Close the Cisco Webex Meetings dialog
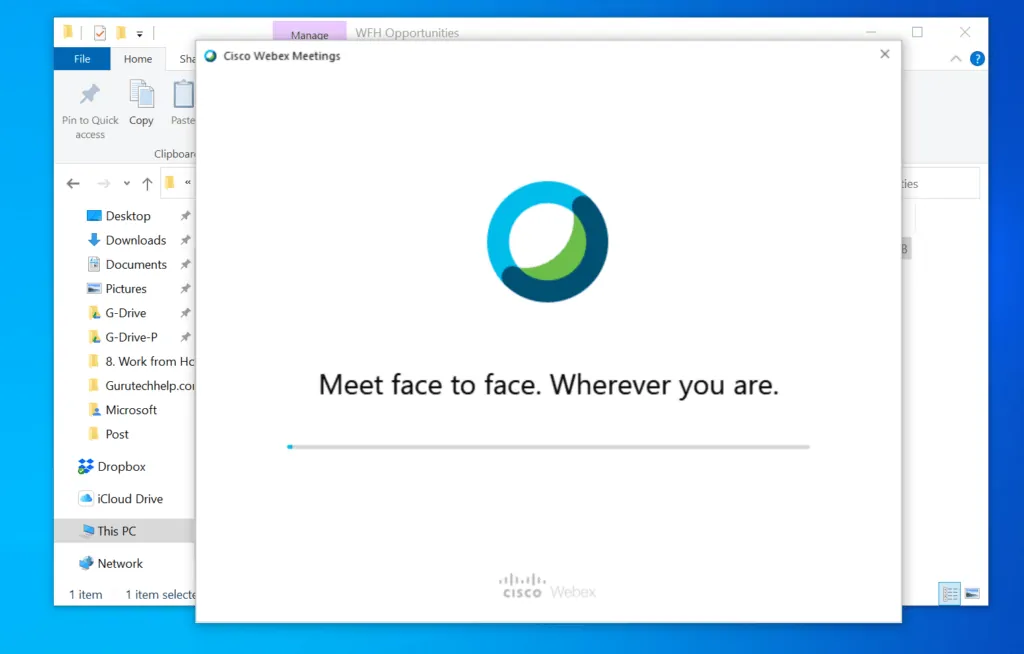 (x=884, y=54)
